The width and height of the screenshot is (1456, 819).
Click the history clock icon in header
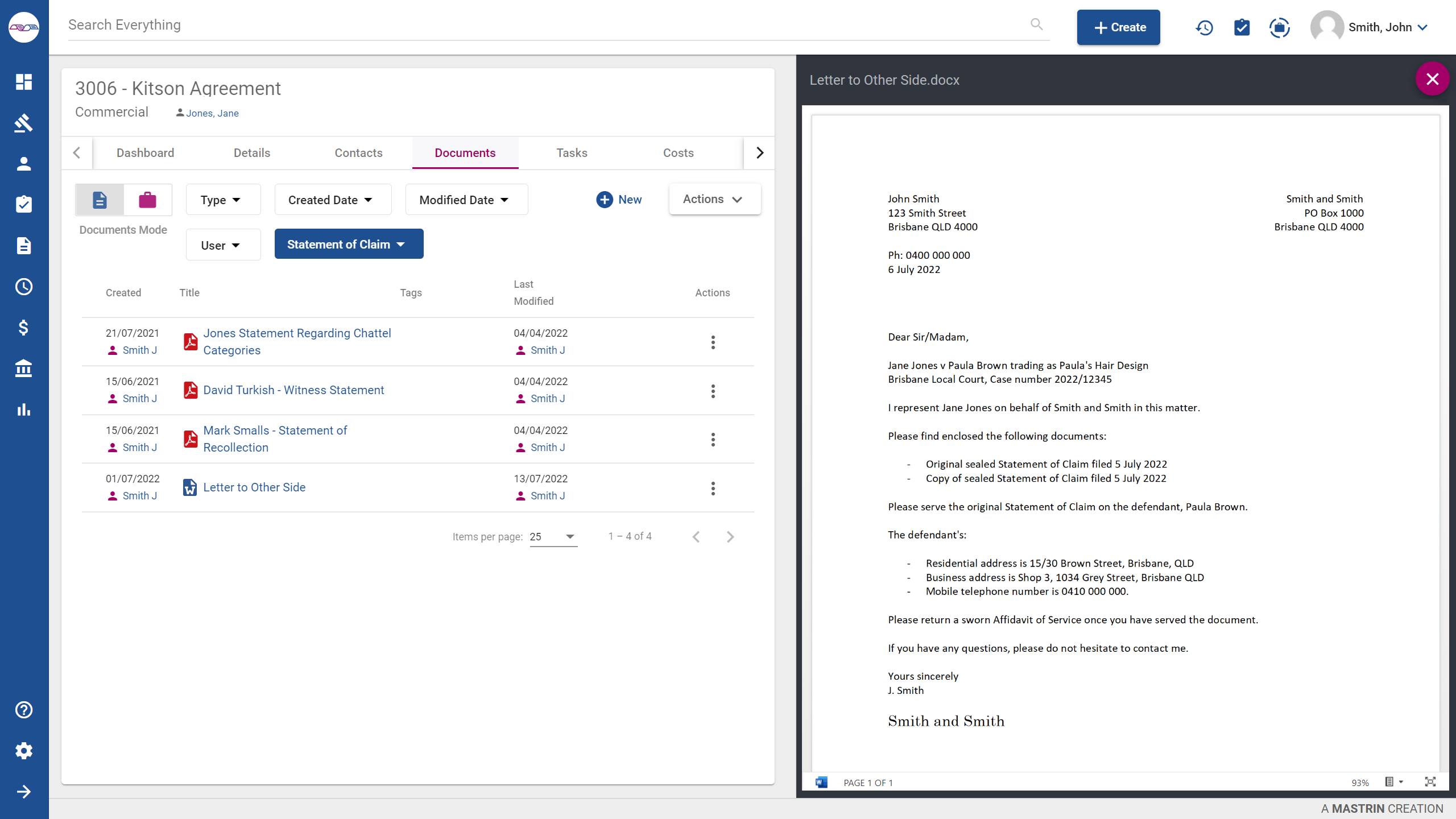click(1204, 27)
